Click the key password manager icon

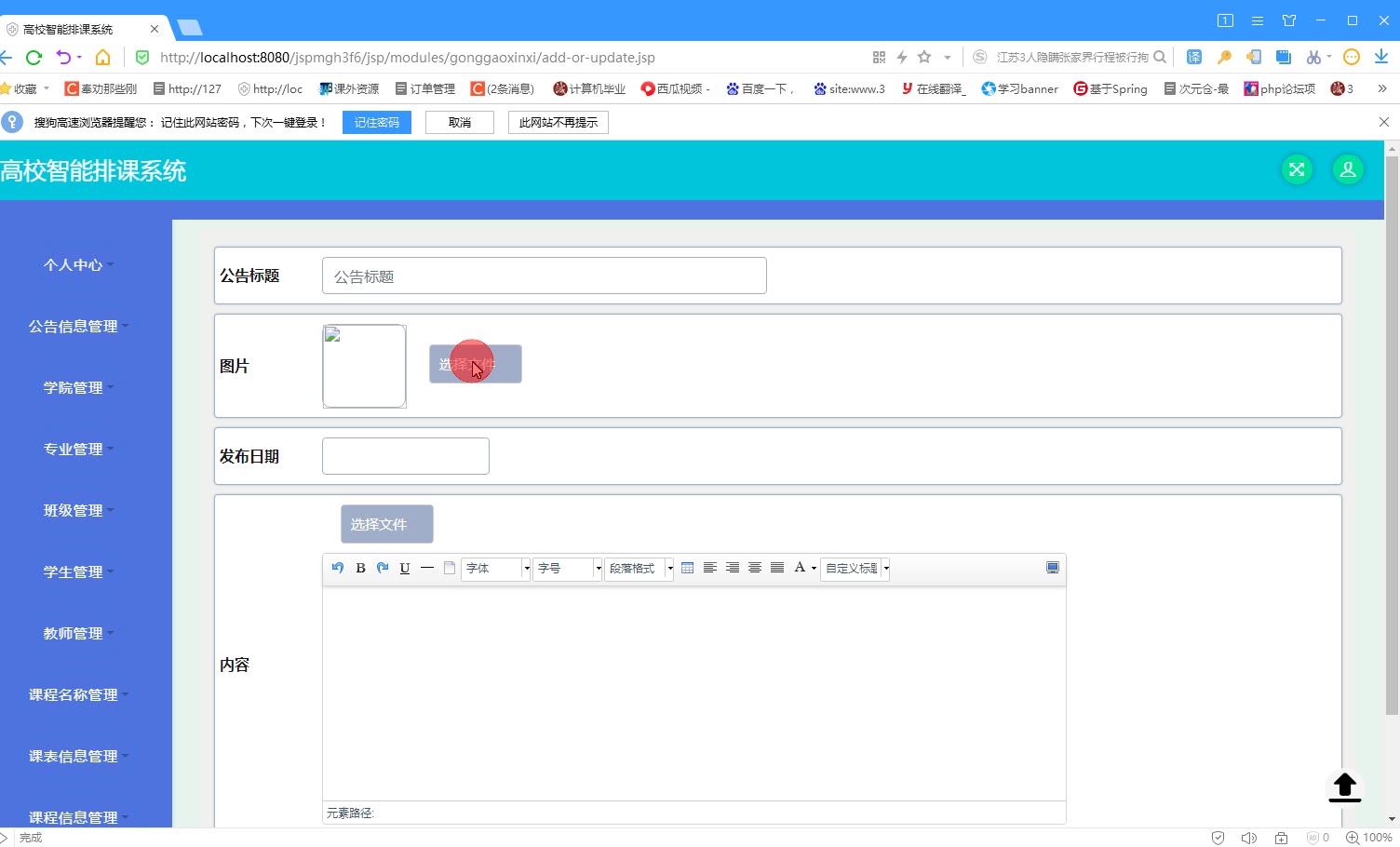[1225, 58]
